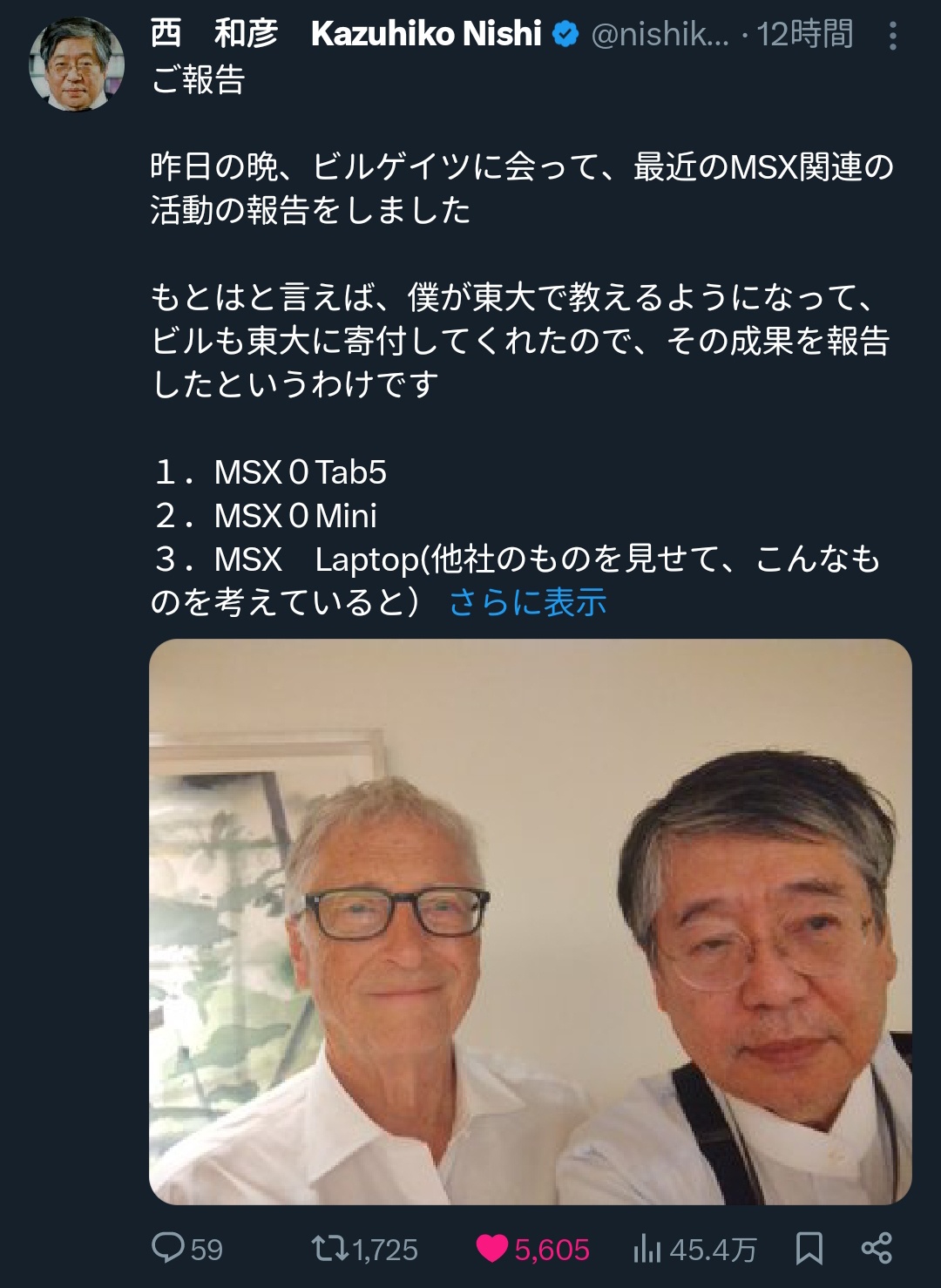Expand the tweet via さらに表示
The image size is (941, 1288).
(528, 602)
